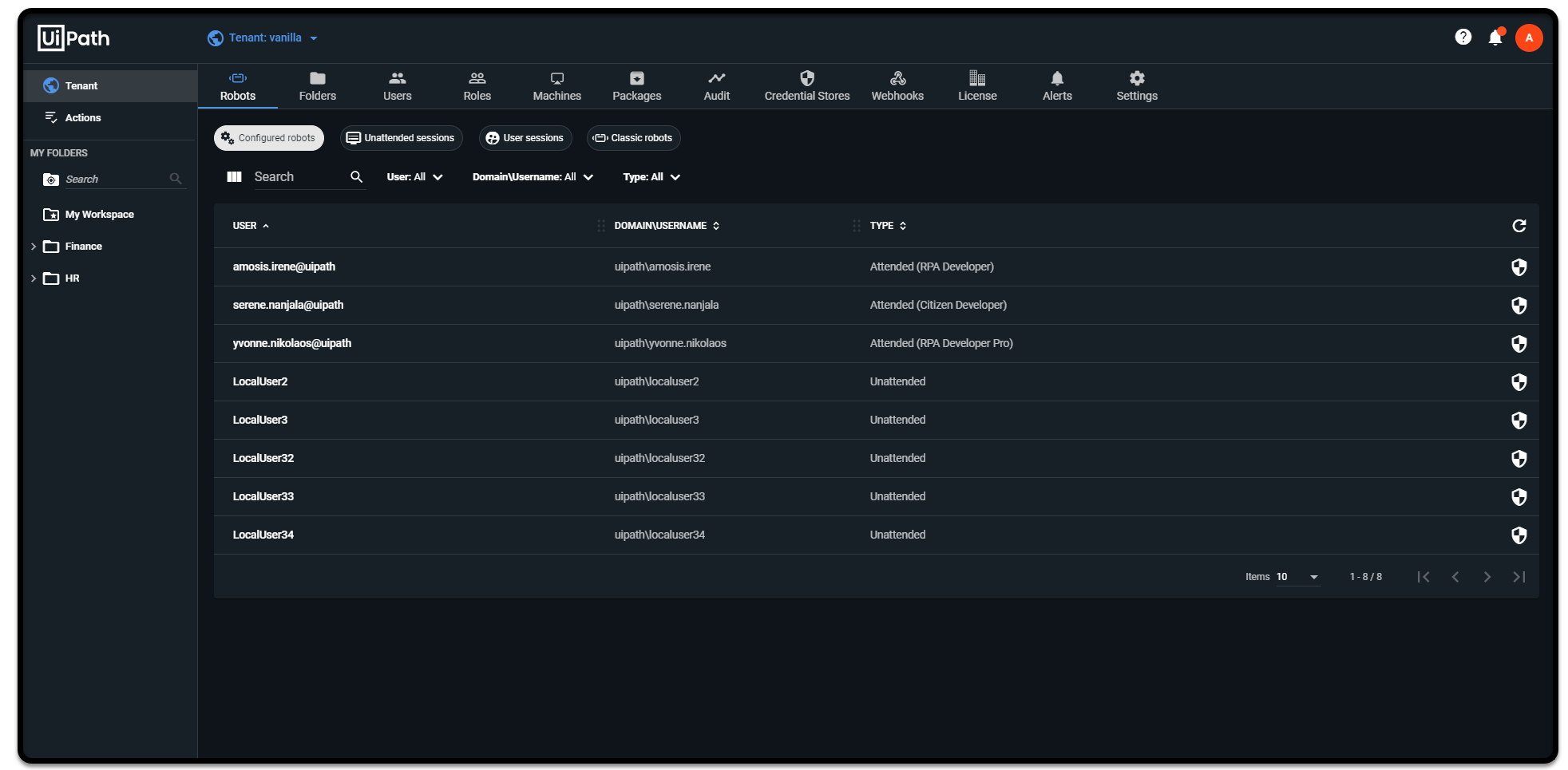Enable the Classic robots filter
Screen dimensions: 1568x770
pyautogui.click(x=632, y=137)
